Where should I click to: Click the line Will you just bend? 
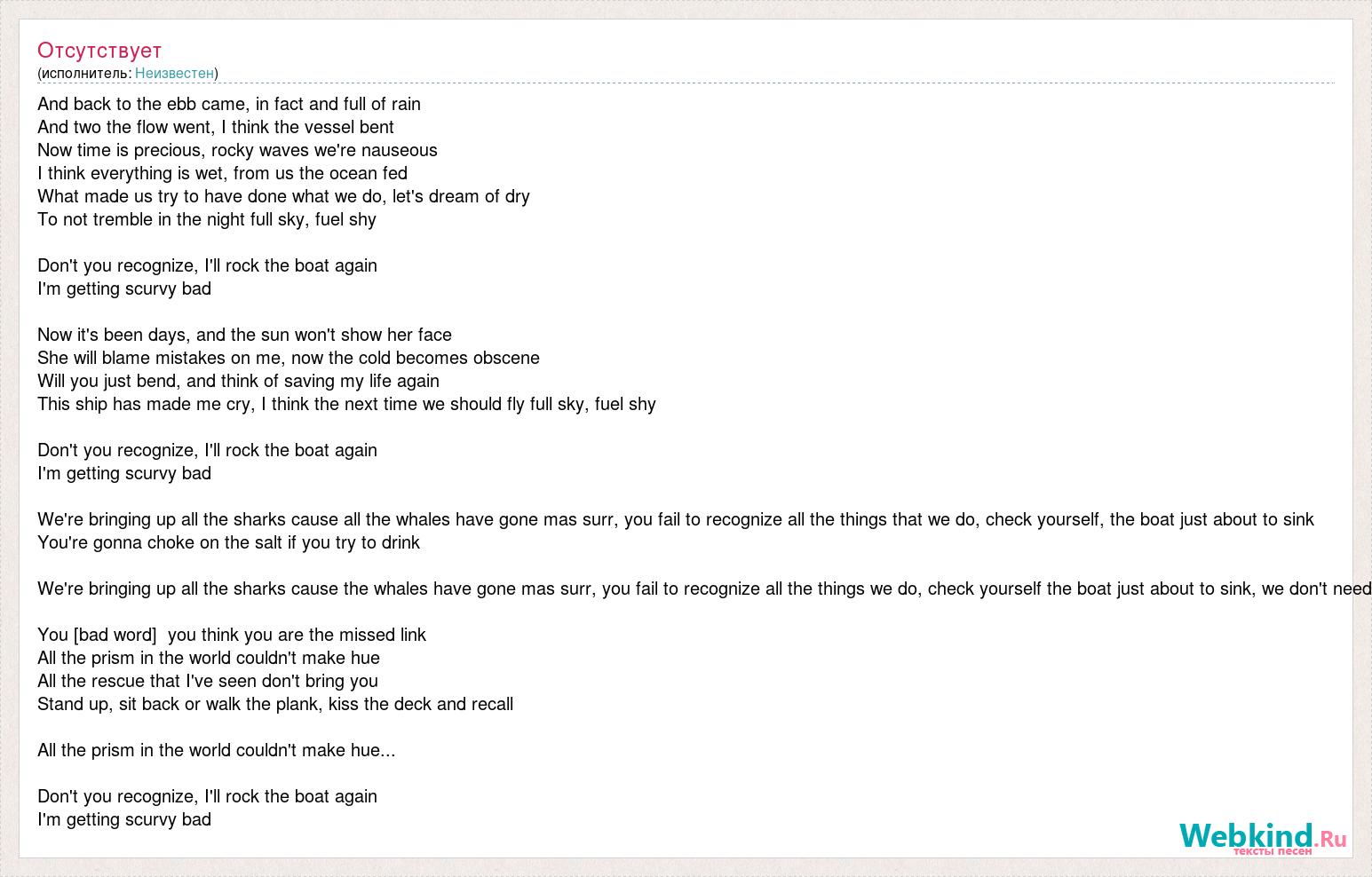coord(238,381)
